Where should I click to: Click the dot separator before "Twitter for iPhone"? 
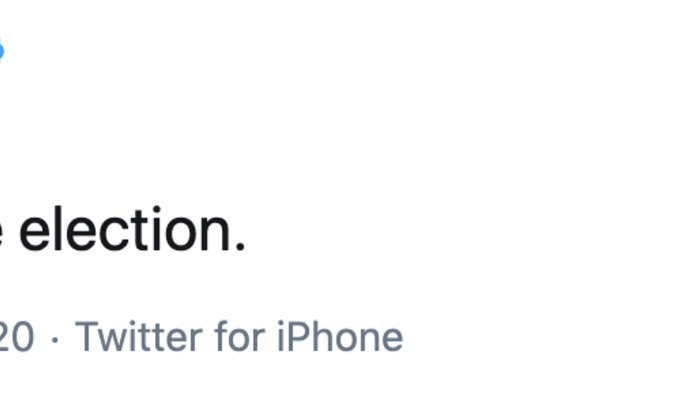pyautogui.click(x=55, y=339)
